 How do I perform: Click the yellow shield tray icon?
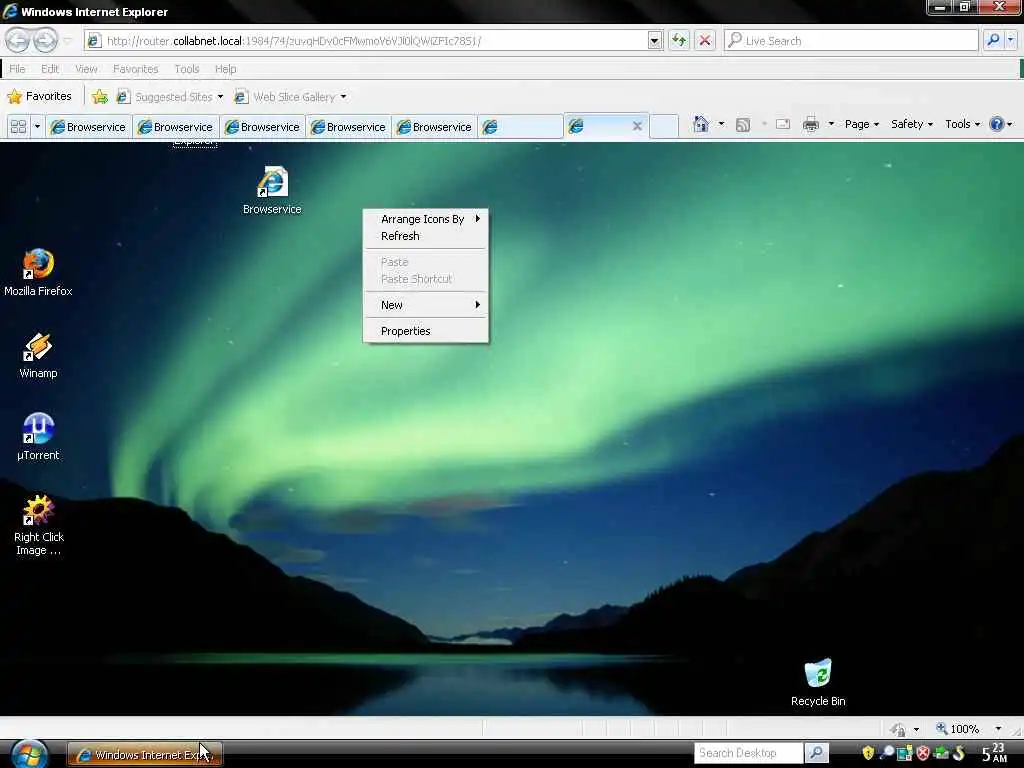(x=868, y=753)
